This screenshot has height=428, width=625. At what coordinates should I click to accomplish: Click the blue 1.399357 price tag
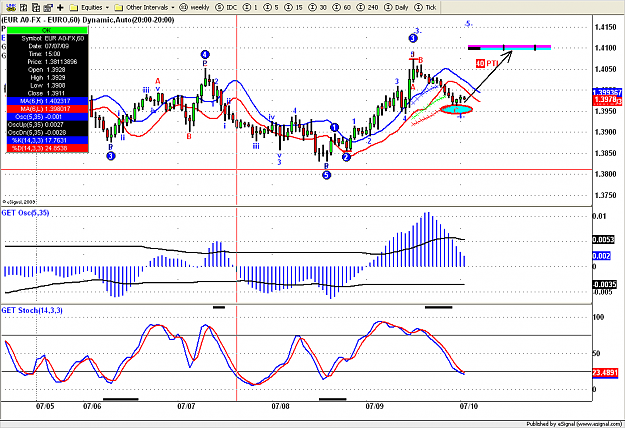coord(607,92)
